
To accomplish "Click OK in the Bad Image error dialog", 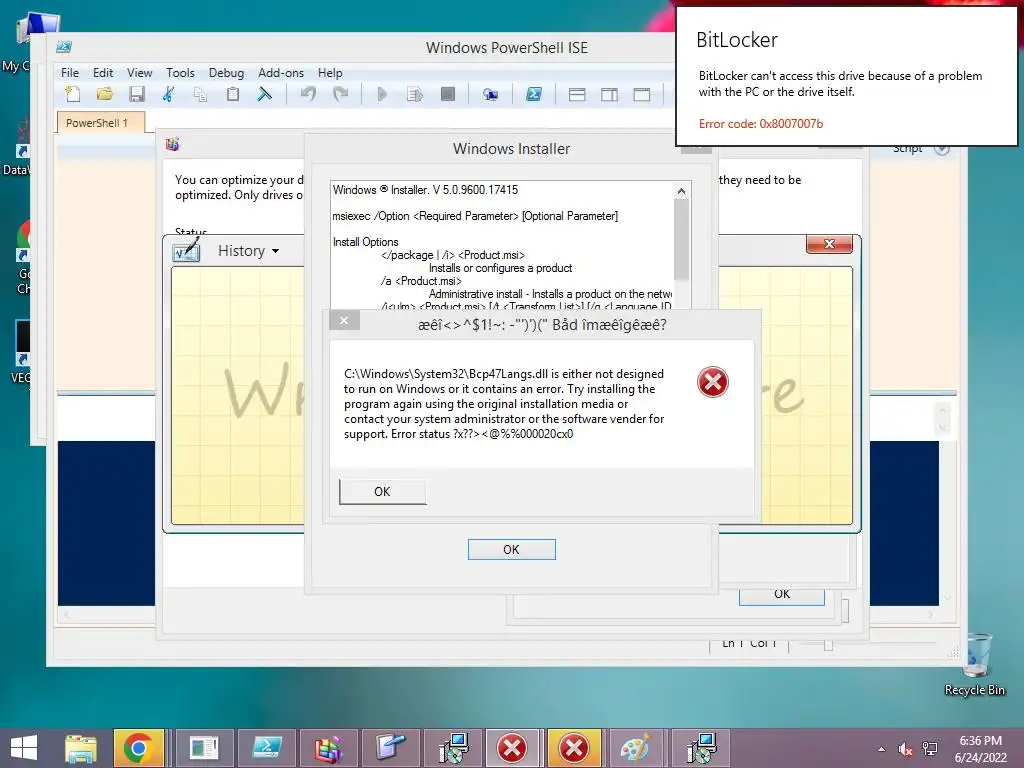I will [x=382, y=492].
